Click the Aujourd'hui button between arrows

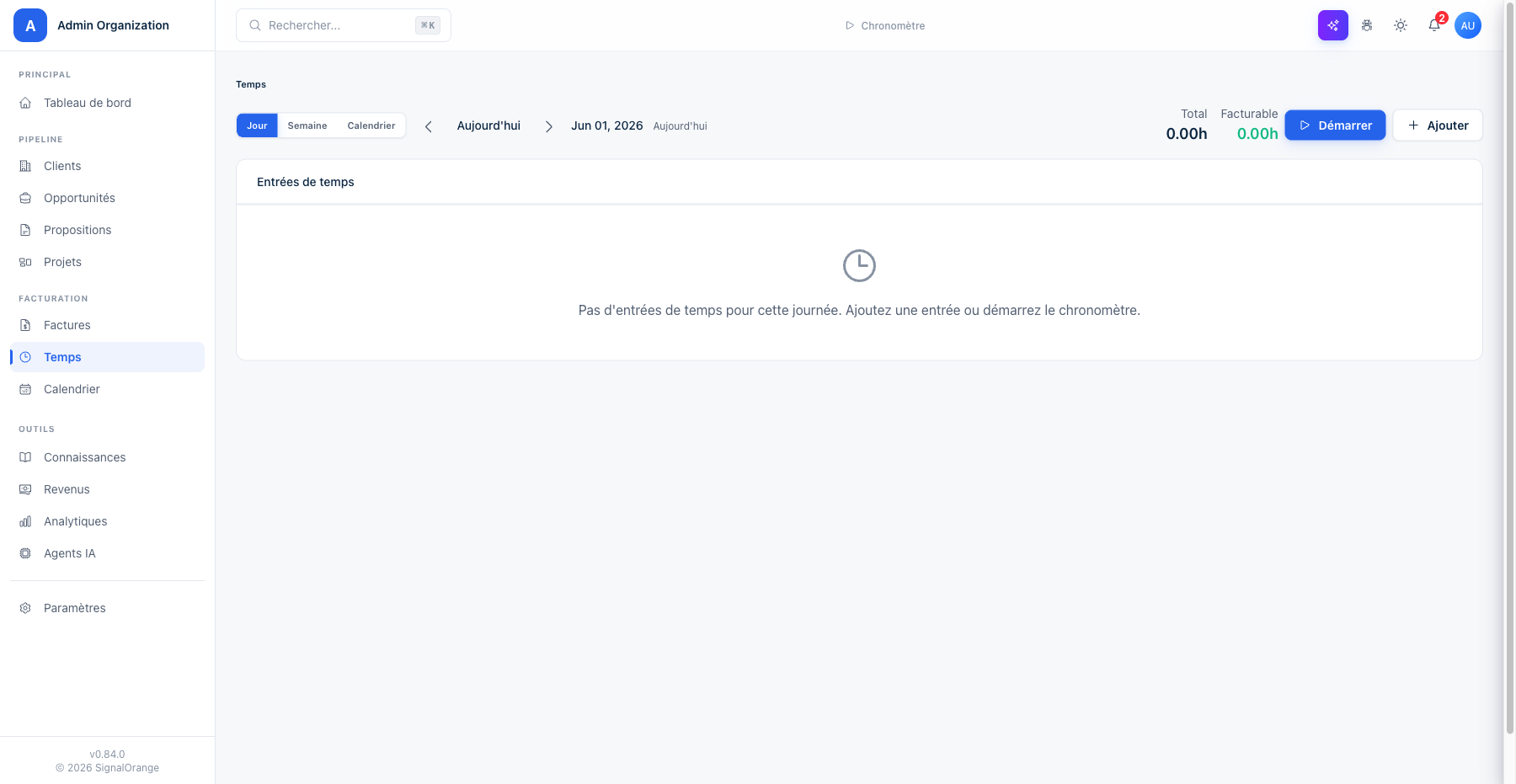(488, 125)
